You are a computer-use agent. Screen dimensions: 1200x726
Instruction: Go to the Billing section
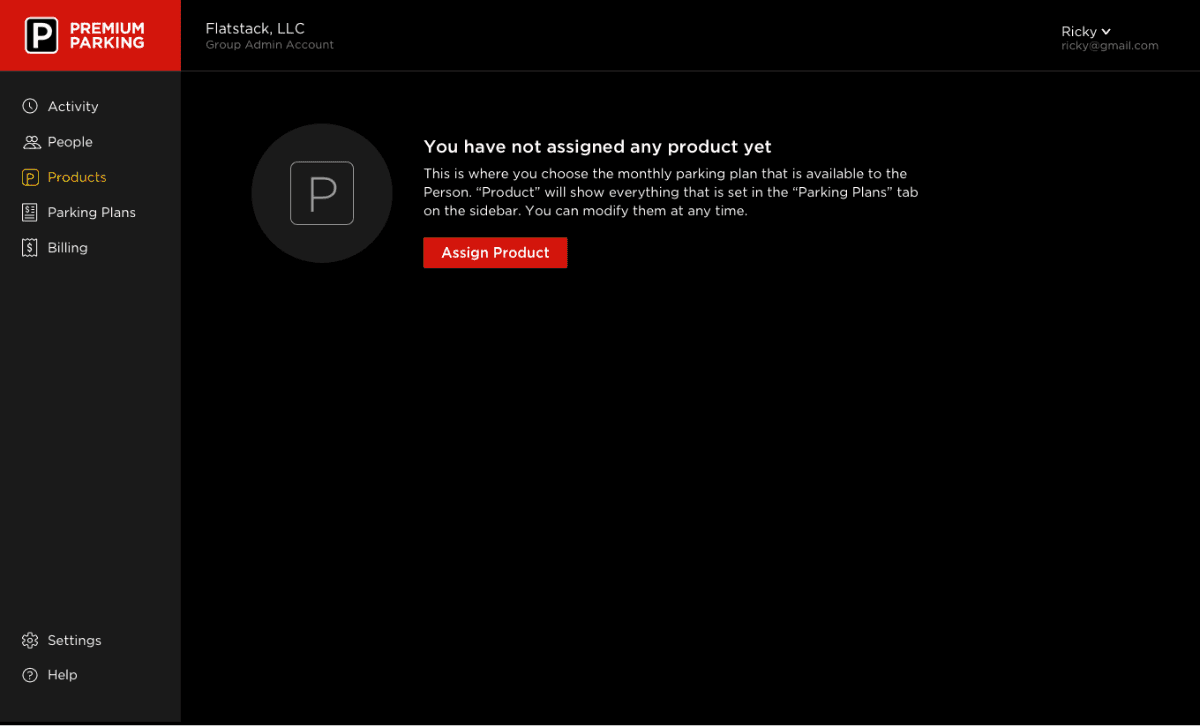coord(66,247)
